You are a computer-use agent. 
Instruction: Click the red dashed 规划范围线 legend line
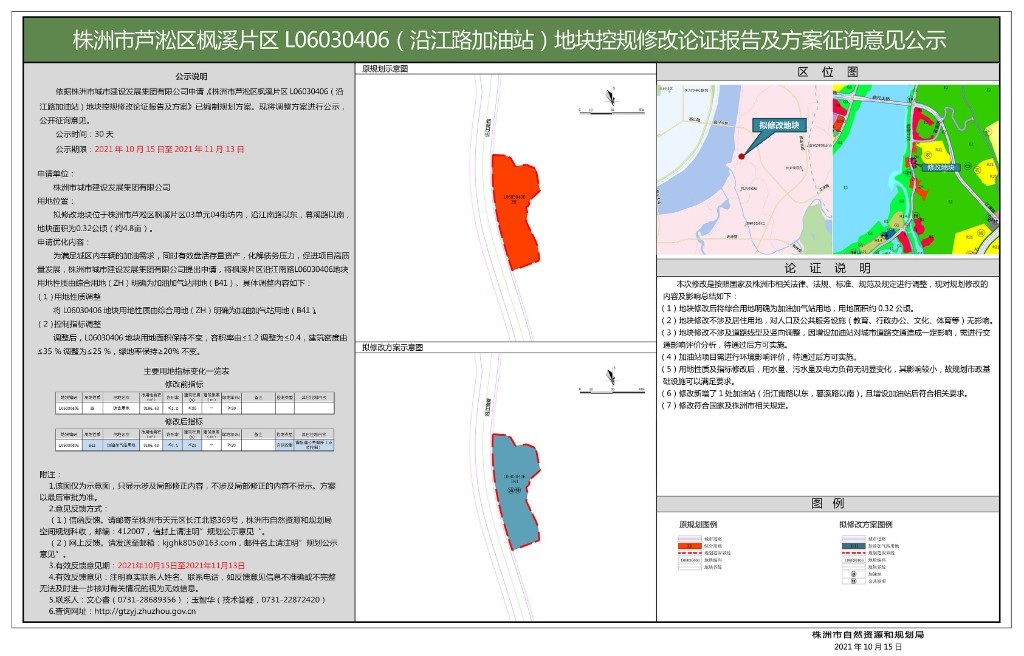(688, 552)
